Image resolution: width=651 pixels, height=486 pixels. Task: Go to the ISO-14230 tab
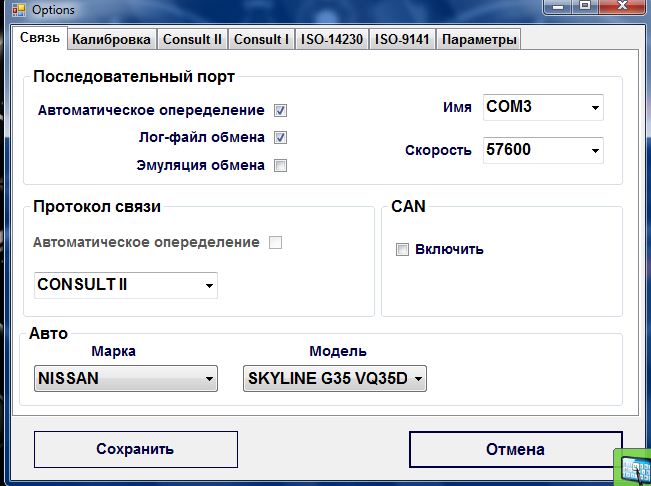coord(330,40)
